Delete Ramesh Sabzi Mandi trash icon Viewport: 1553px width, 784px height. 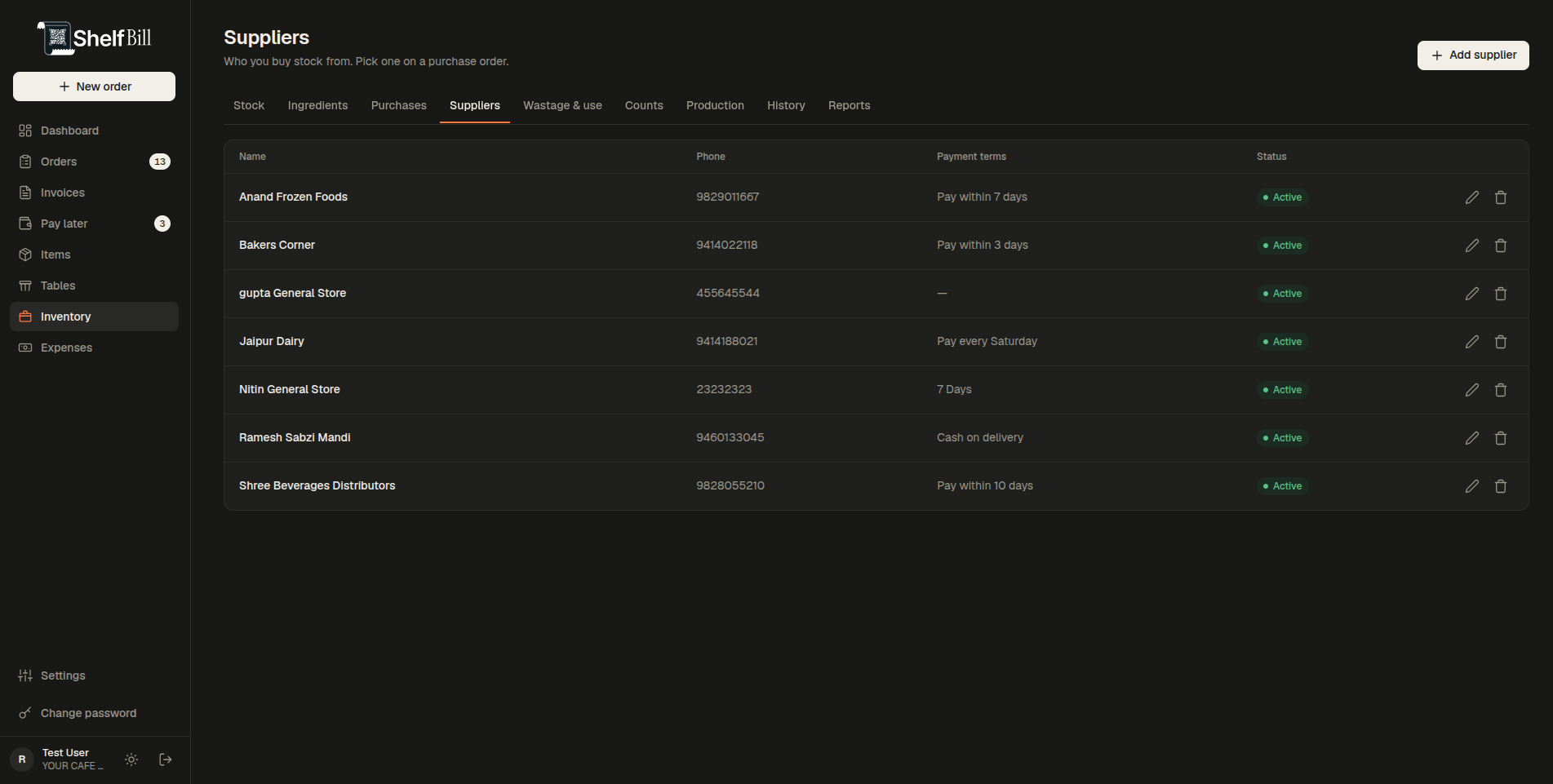1500,438
